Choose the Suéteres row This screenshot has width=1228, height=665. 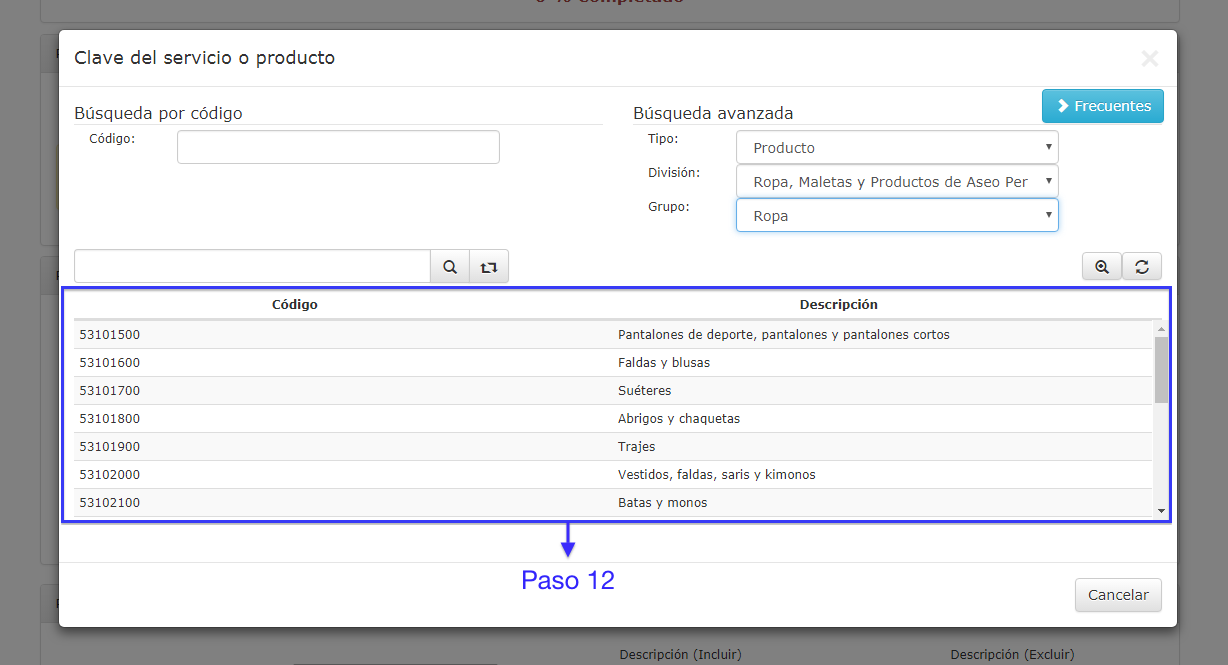(x=613, y=391)
